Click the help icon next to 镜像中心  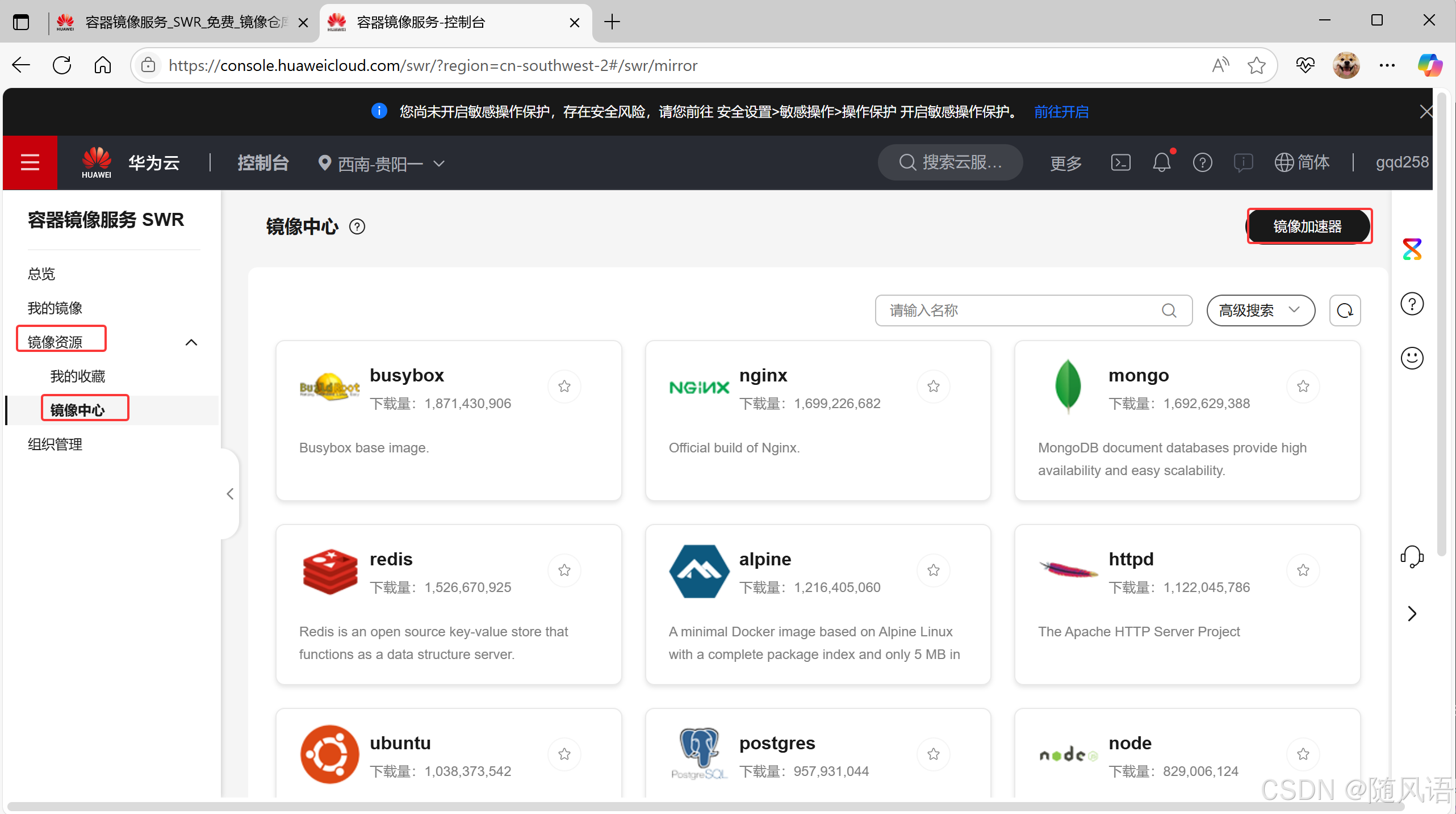[357, 227]
